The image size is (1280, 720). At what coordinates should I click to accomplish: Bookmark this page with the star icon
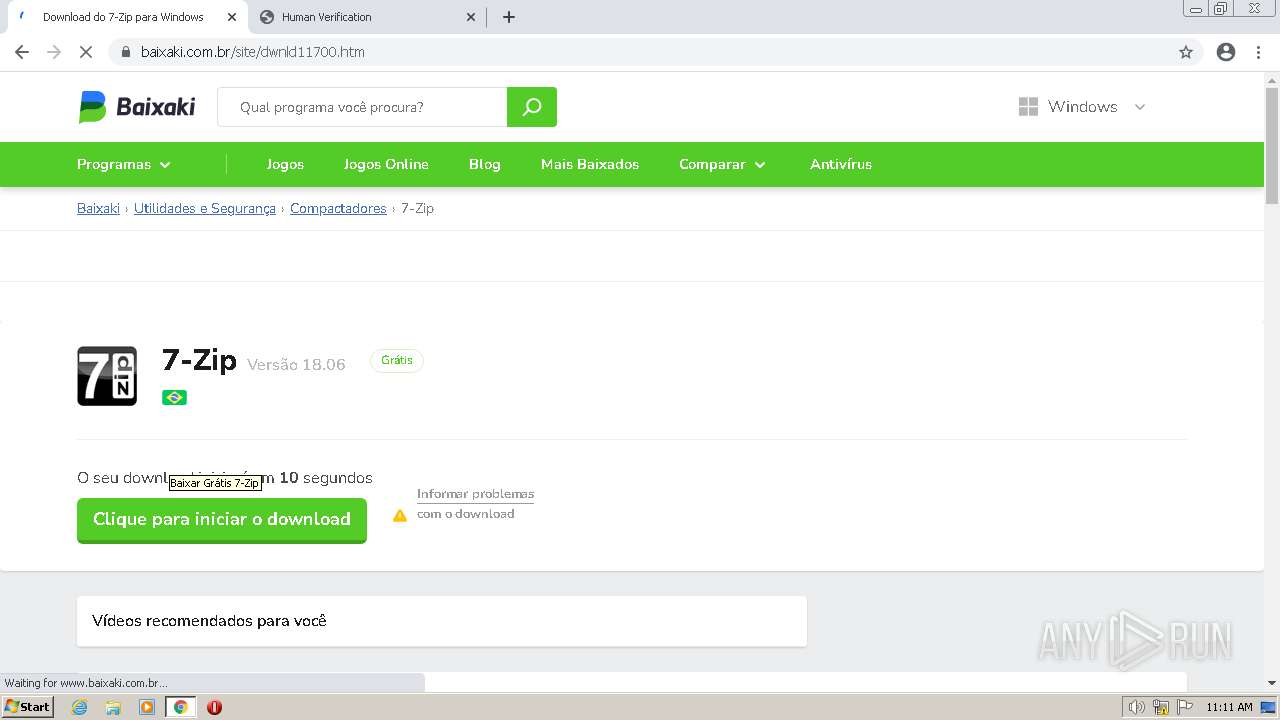point(1186,52)
